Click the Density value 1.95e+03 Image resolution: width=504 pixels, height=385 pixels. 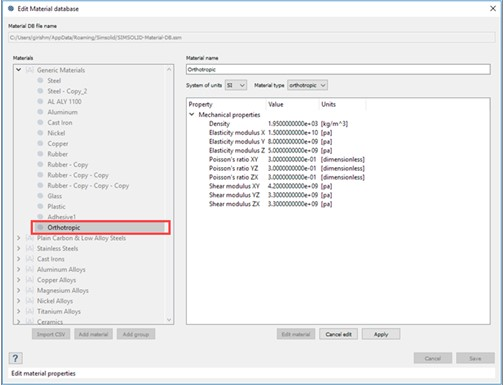pyautogui.click(x=293, y=124)
